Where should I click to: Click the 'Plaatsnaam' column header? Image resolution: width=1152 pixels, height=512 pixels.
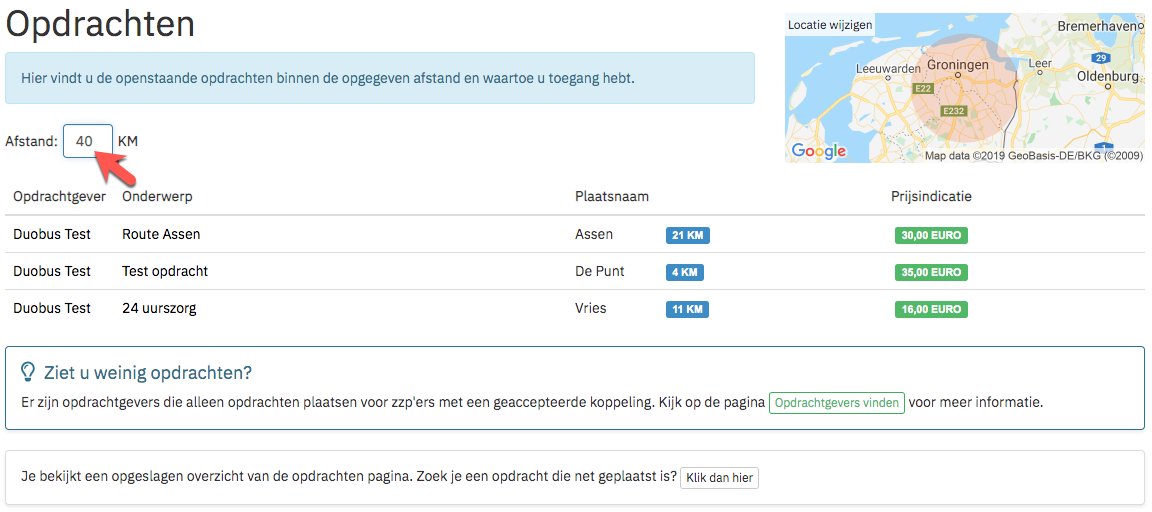point(611,197)
